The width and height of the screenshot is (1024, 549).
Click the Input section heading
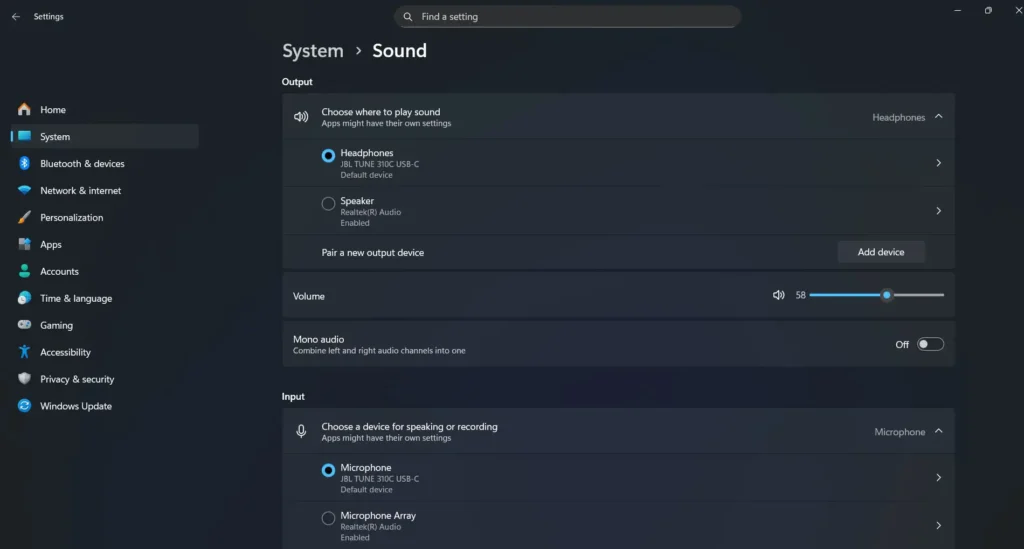[x=293, y=396]
